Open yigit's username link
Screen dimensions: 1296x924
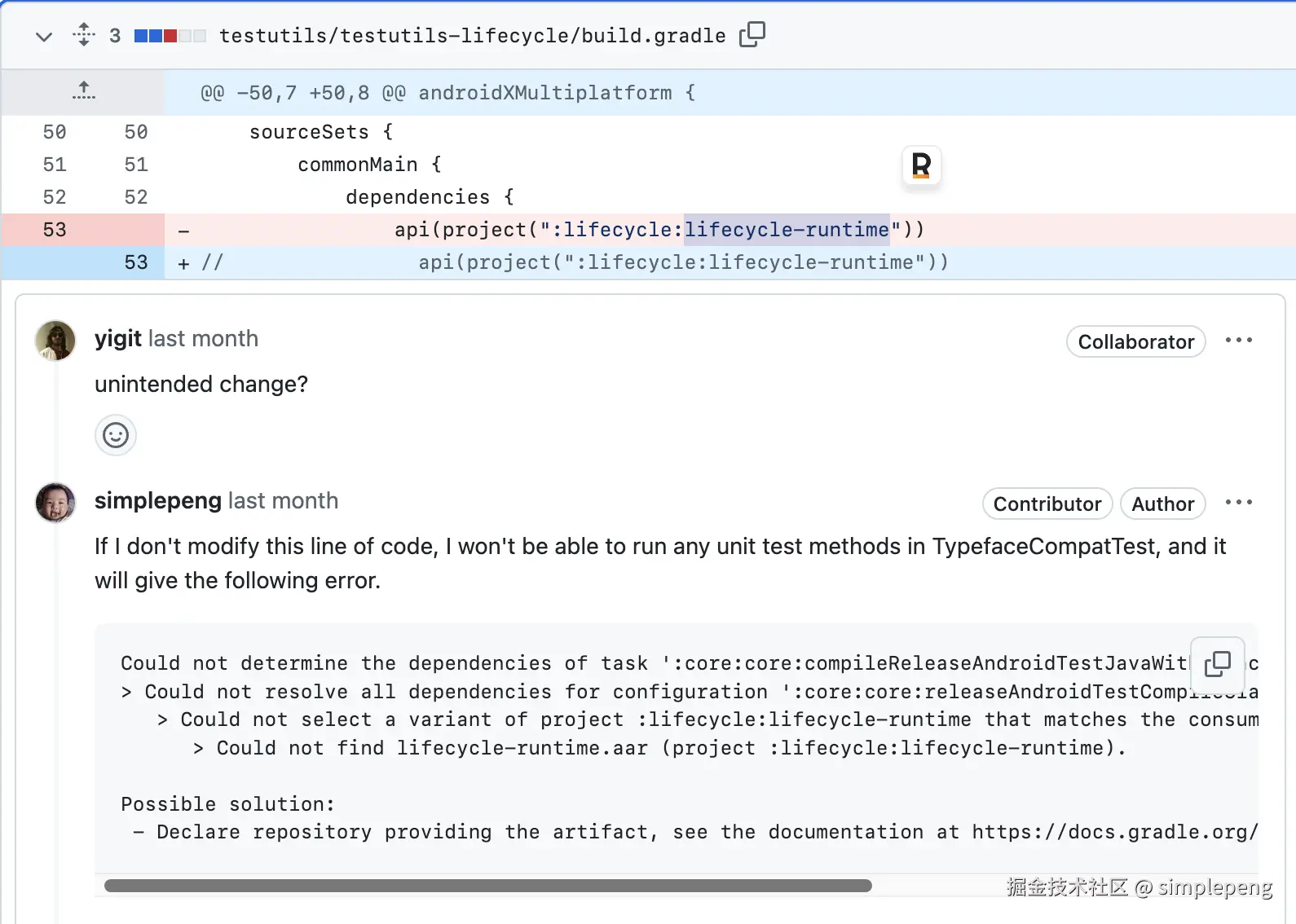pos(118,339)
